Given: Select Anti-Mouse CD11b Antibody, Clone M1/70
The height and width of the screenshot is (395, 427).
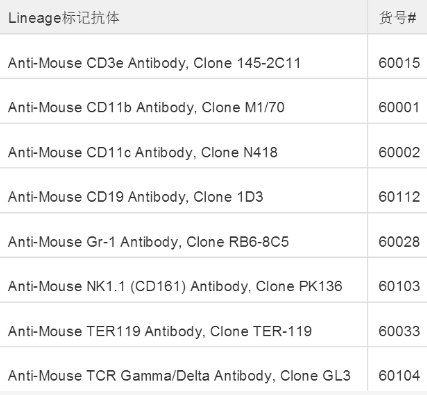Looking at the screenshot, I should pos(146,107).
